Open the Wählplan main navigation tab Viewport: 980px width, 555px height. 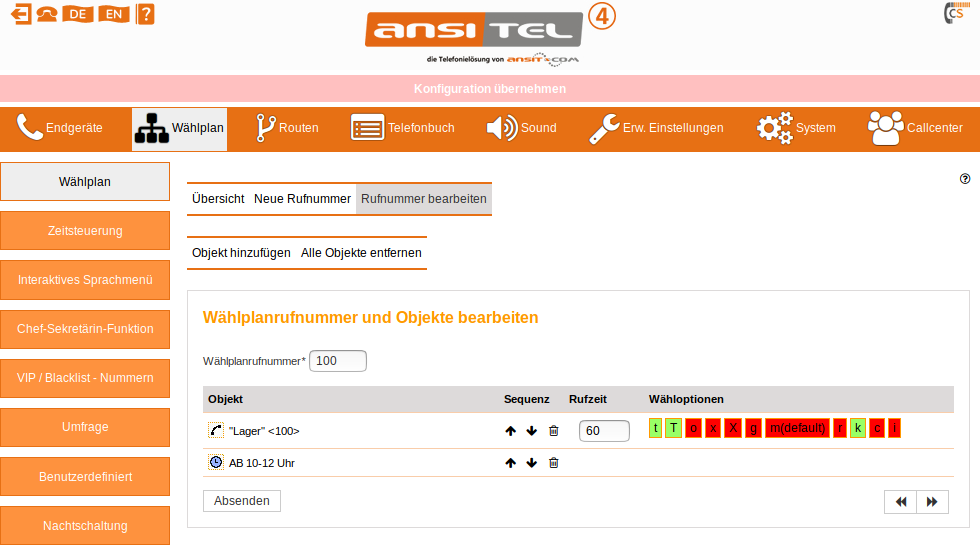[180, 129]
